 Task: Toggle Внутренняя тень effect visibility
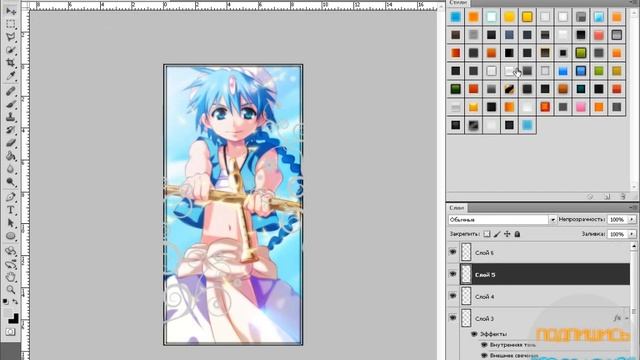click(484, 345)
